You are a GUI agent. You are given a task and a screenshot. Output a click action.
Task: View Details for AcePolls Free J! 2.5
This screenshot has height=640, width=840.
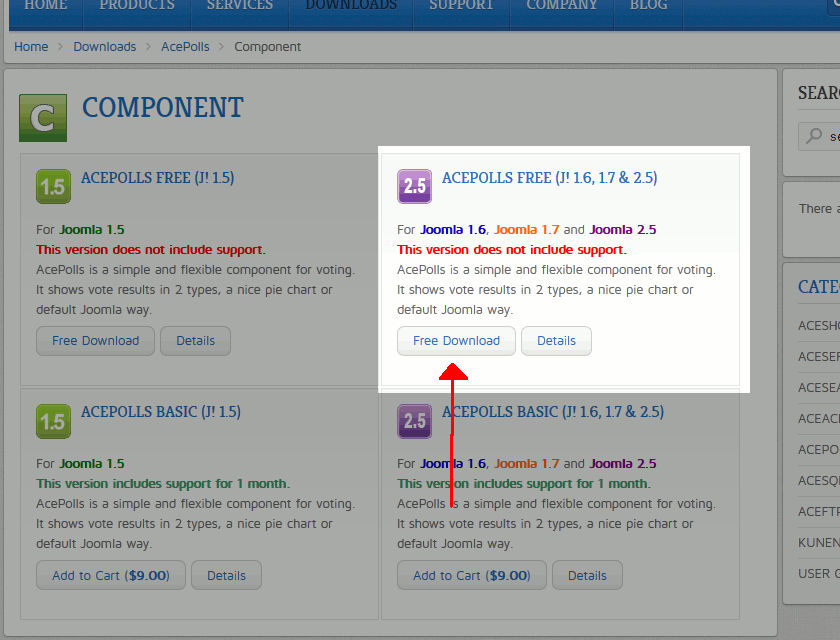(x=557, y=341)
